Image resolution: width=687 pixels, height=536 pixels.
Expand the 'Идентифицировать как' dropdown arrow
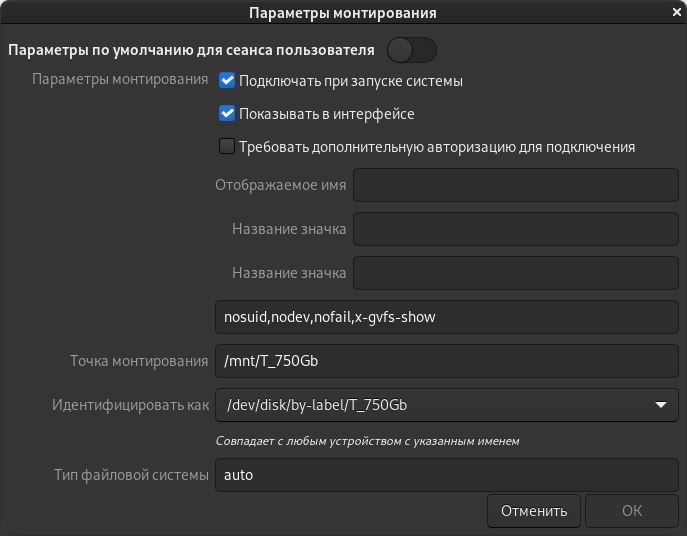coord(660,405)
